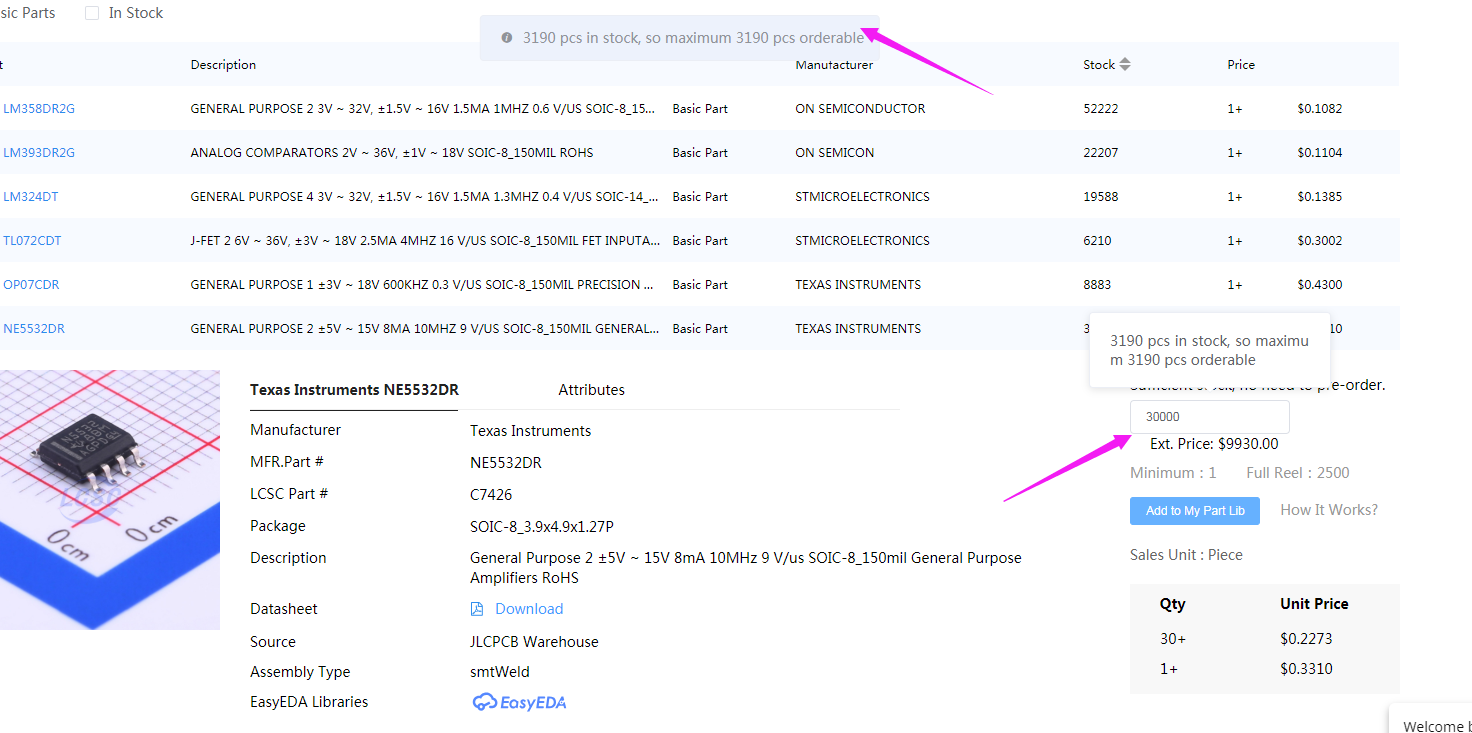Click STMICROELECTRONICS in the TL072CDT row

[862, 241]
